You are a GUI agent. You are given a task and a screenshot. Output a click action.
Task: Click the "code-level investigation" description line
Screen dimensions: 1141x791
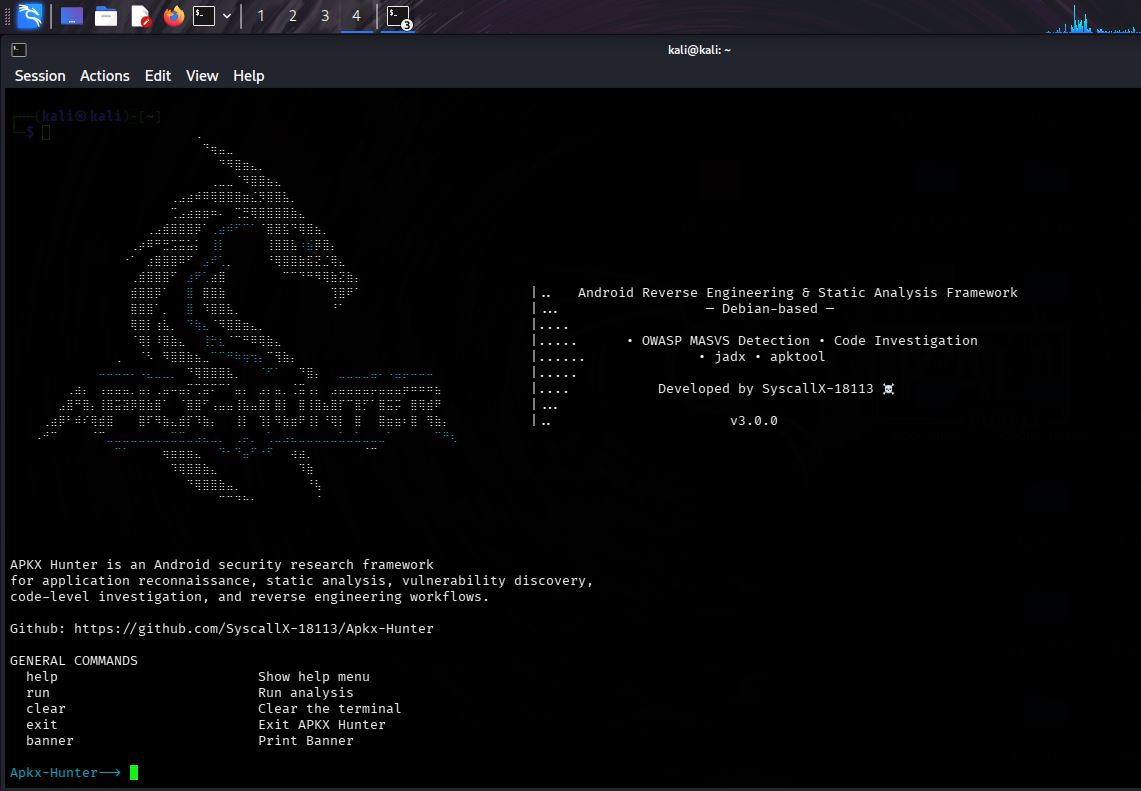250,597
